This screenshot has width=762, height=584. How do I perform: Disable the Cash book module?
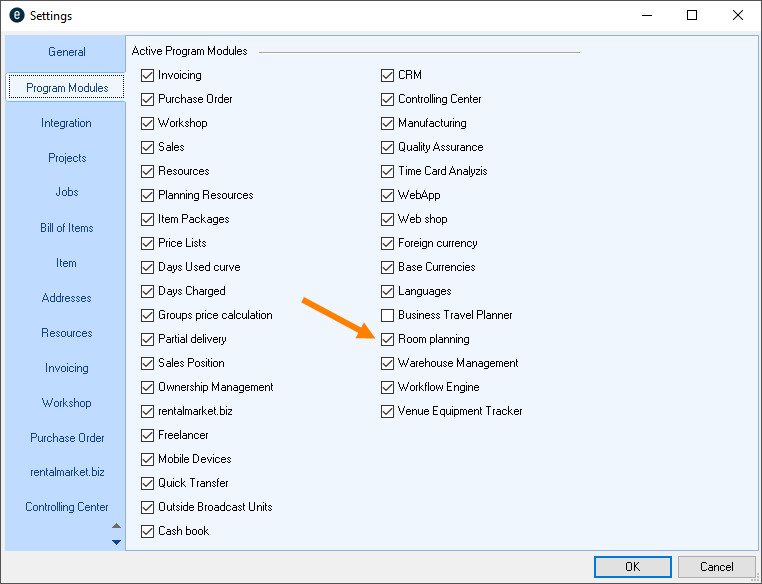pos(148,531)
